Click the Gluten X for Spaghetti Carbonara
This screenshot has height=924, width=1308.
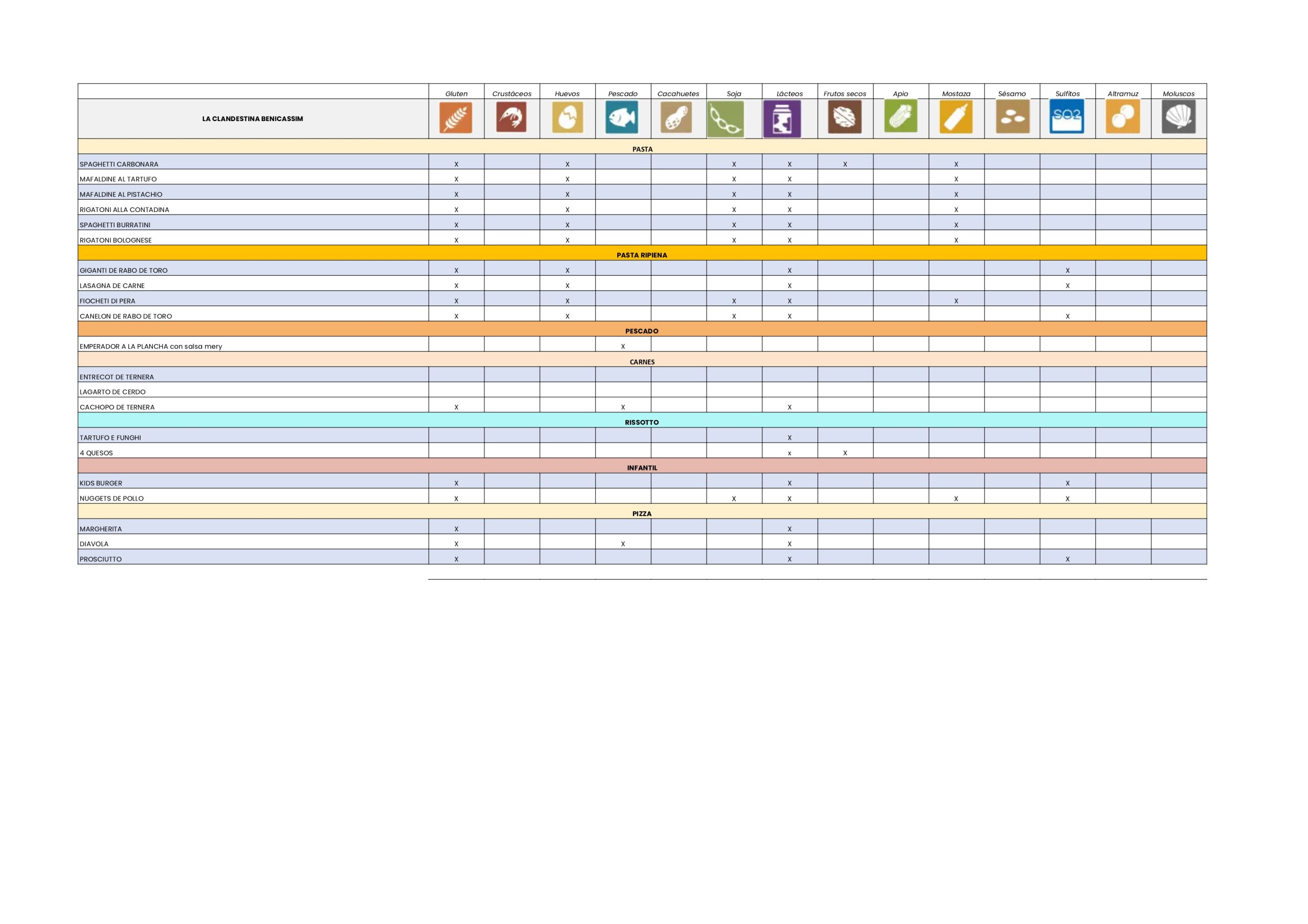tap(456, 164)
